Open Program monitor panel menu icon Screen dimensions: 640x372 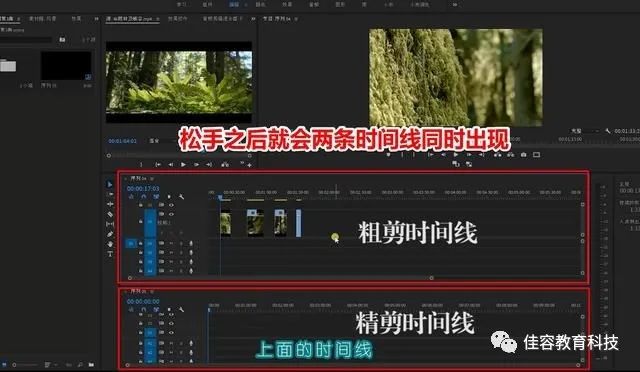point(296,19)
